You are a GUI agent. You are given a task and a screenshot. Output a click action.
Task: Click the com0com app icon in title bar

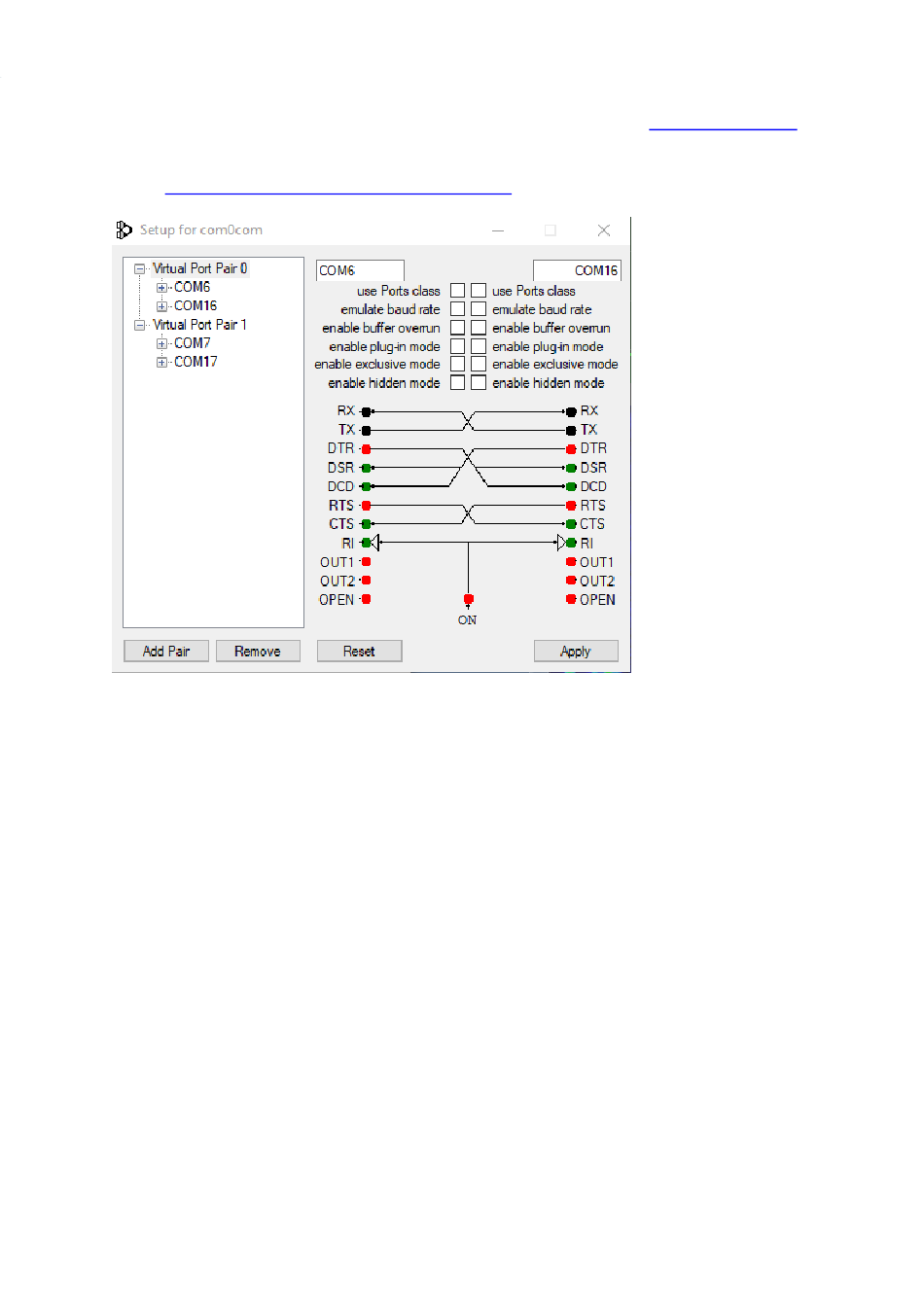pos(124,230)
